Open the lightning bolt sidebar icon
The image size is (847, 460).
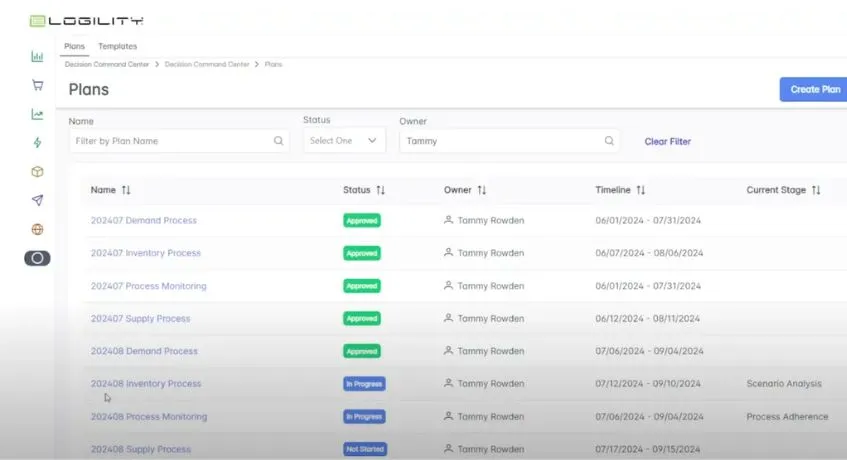pyautogui.click(x=37, y=143)
